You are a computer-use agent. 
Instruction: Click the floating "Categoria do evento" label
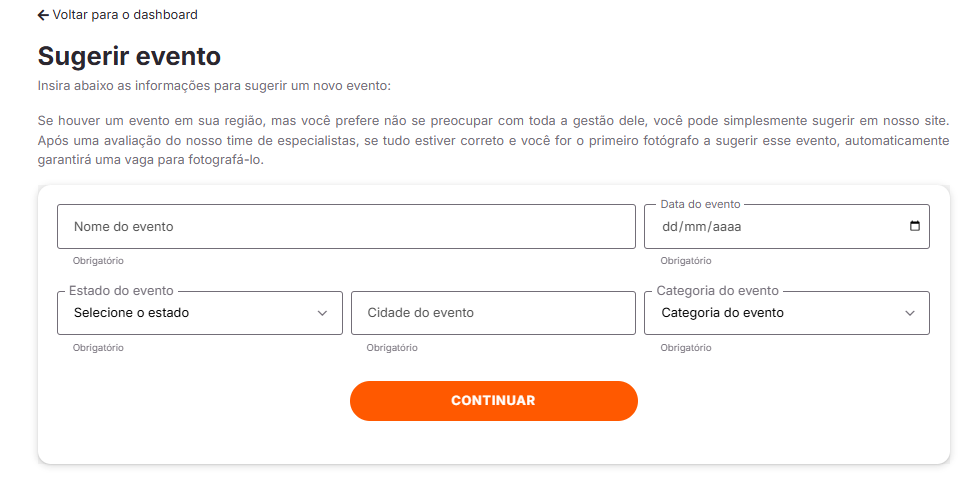pyautogui.click(x=717, y=291)
